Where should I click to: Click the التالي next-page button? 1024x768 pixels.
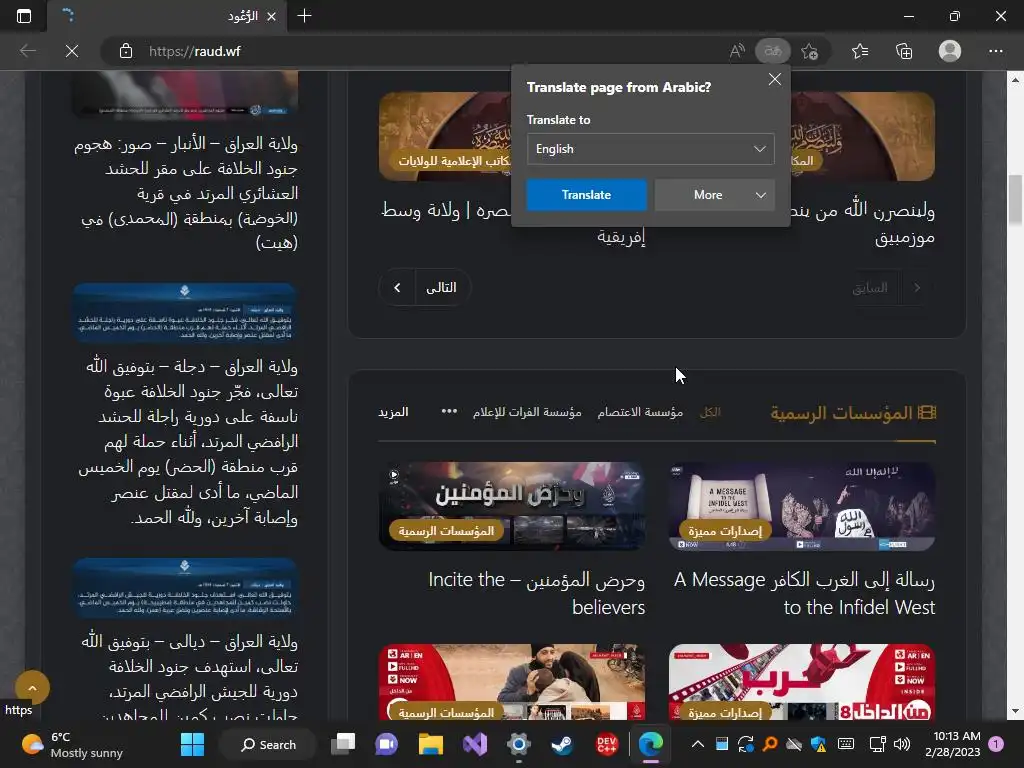coord(441,287)
